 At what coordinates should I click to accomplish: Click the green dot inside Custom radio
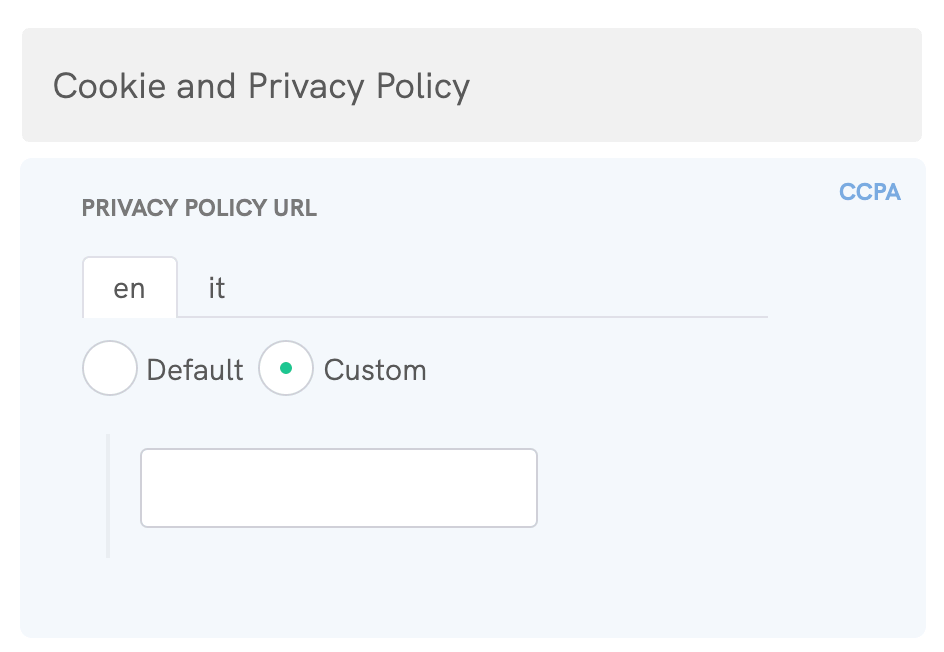tap(286, 368)
